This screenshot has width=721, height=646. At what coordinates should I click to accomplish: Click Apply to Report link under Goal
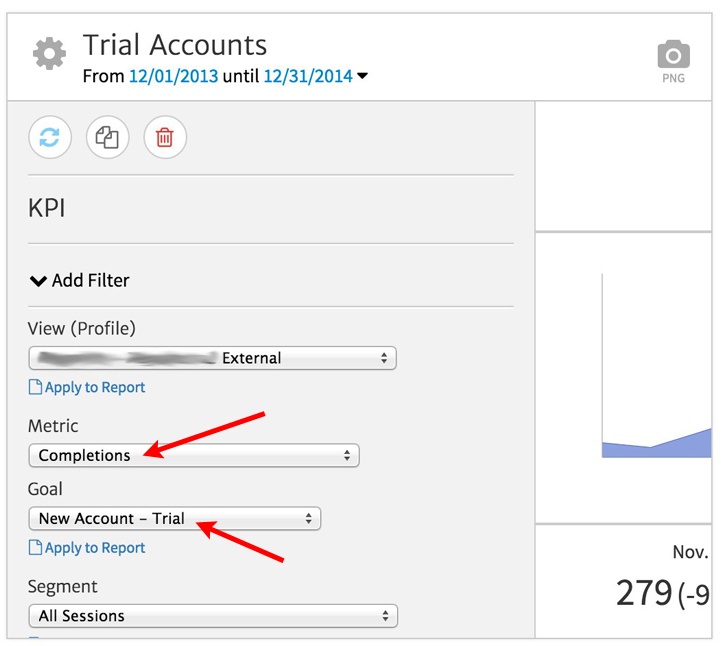pos(95,548)
